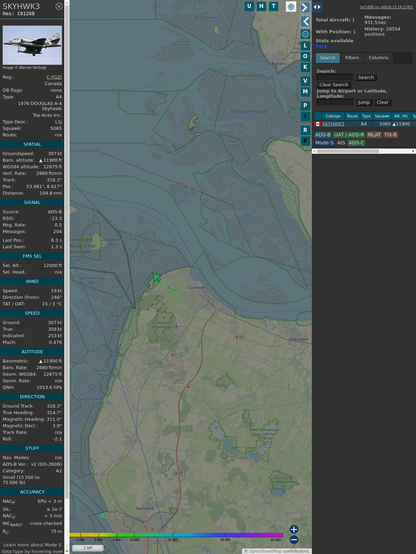
Task: Toggle the H button on the map header
Action: click(x=261, y=6)
